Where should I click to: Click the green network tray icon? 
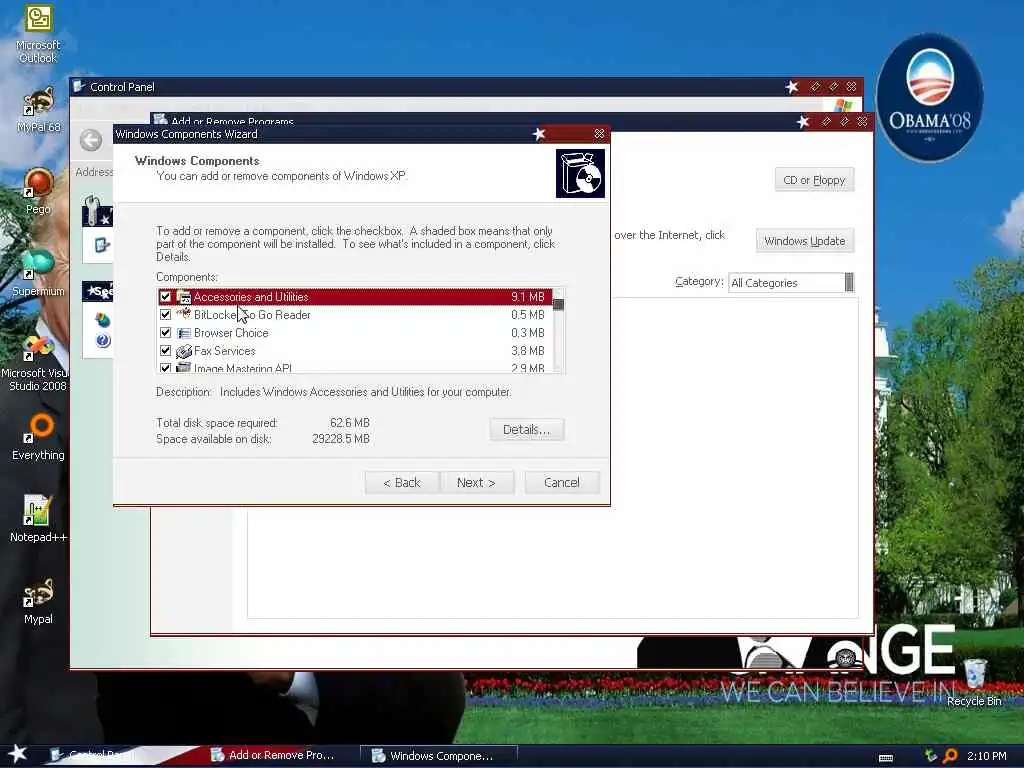coord(931,756)
